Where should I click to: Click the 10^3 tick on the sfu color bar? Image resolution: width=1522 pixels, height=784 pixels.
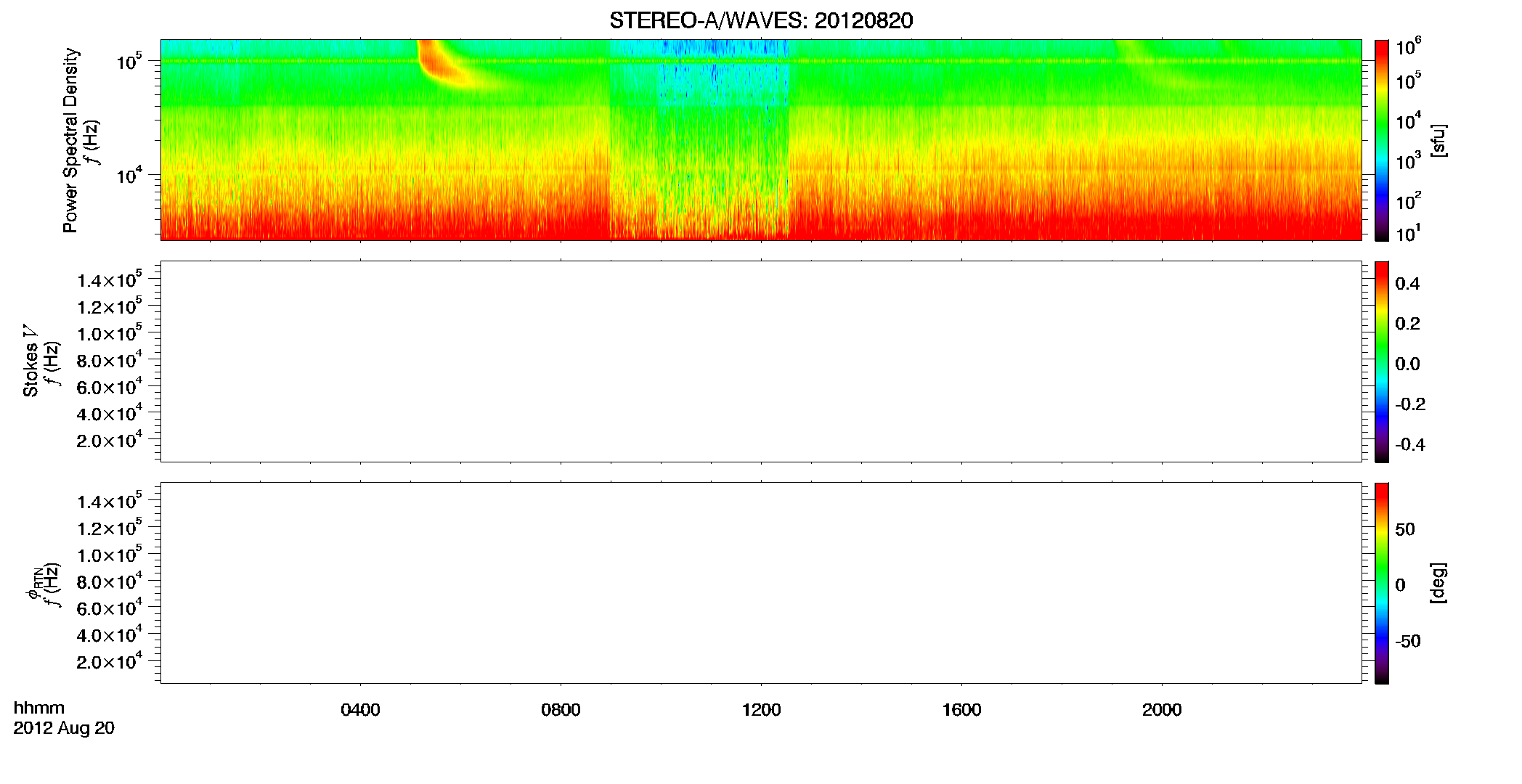point(1408,160)
